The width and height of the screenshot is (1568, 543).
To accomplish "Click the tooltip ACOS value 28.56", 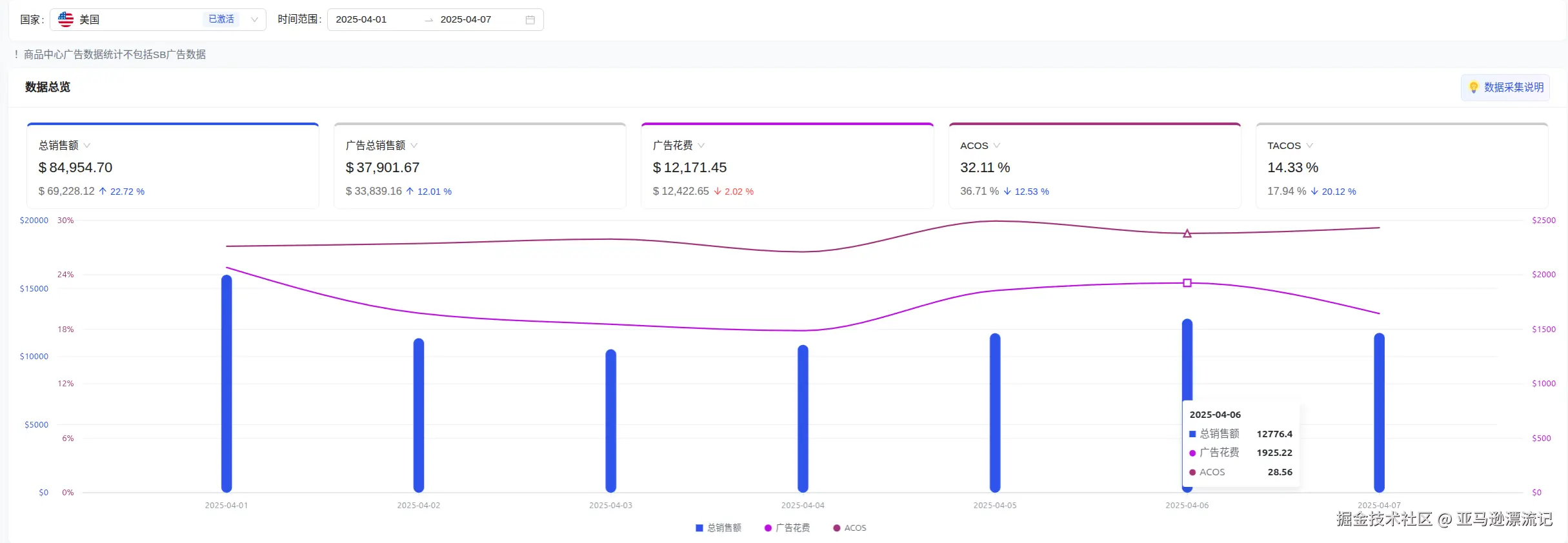I will tap(1280, 472).
